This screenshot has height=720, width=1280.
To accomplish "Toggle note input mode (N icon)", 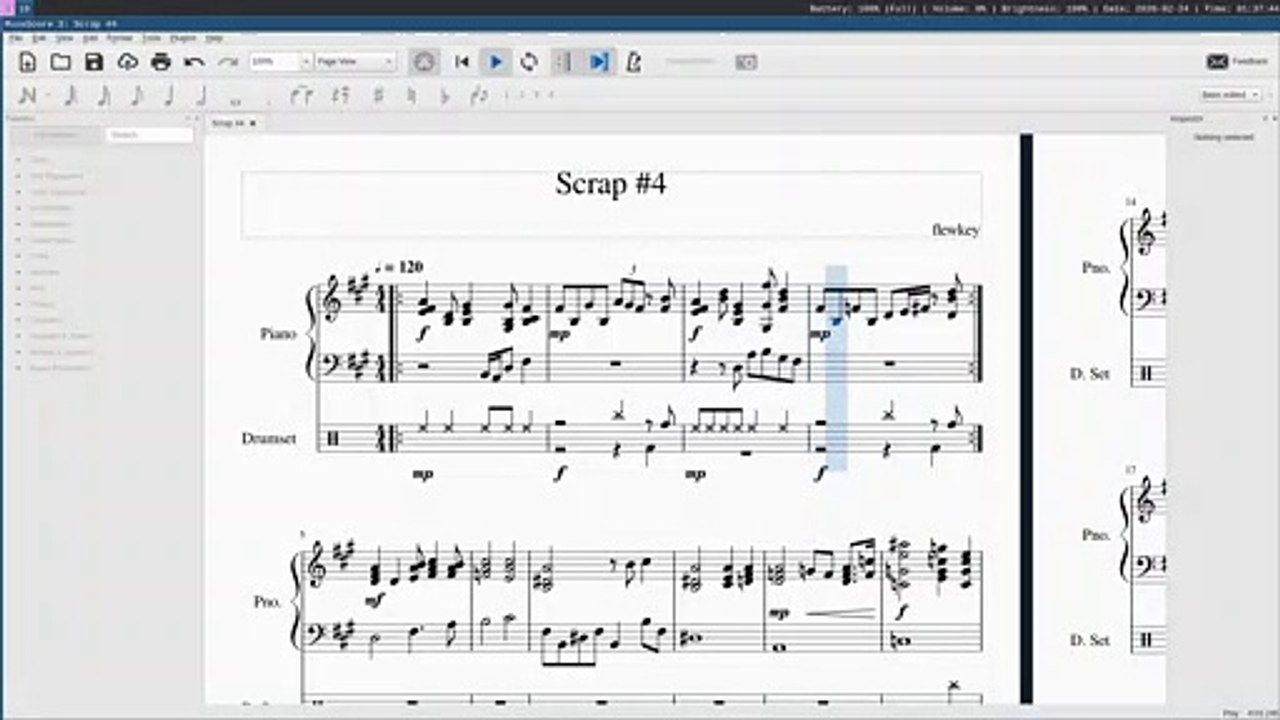I will click(28, 96).
